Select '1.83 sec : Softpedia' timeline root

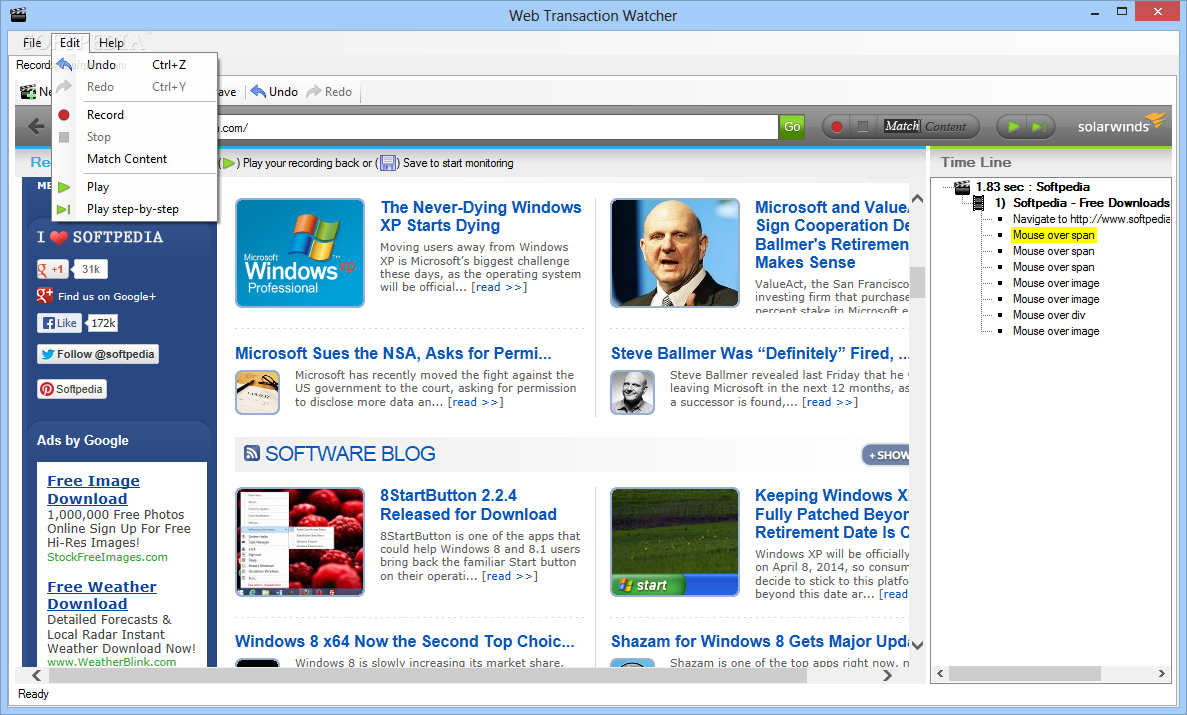tap(1033, 187)
